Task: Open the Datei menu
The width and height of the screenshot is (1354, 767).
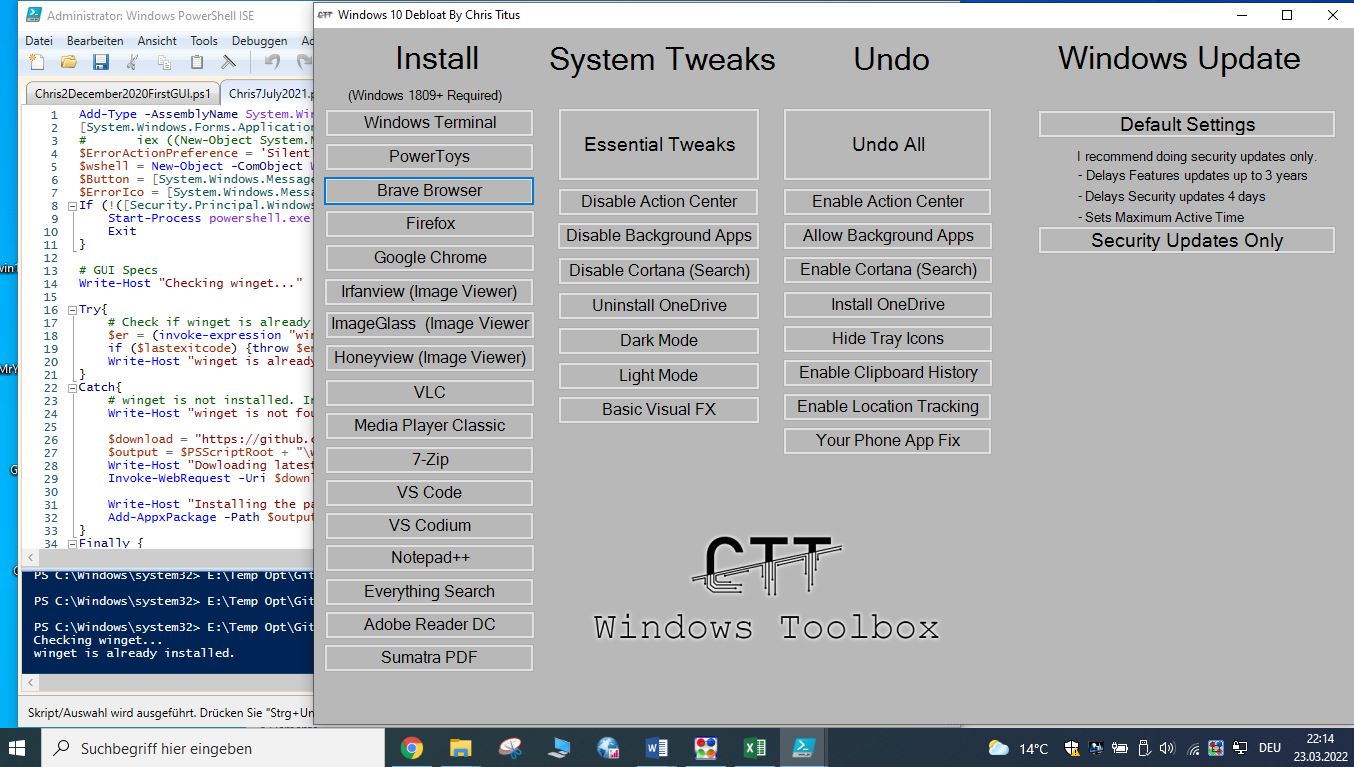Action: click(x=39, y=41)
